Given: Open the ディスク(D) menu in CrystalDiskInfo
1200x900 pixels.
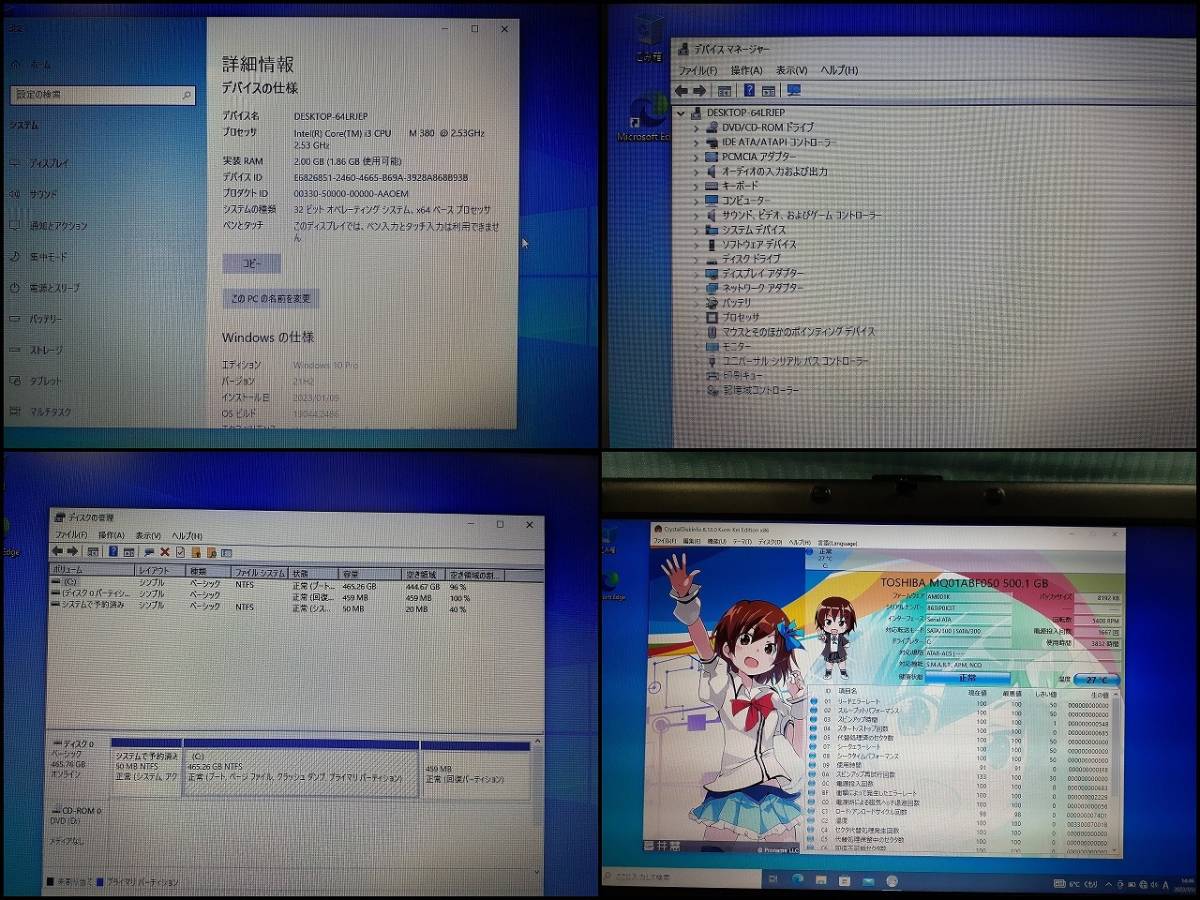Looking at the screenshot, I should click(769, 541).
